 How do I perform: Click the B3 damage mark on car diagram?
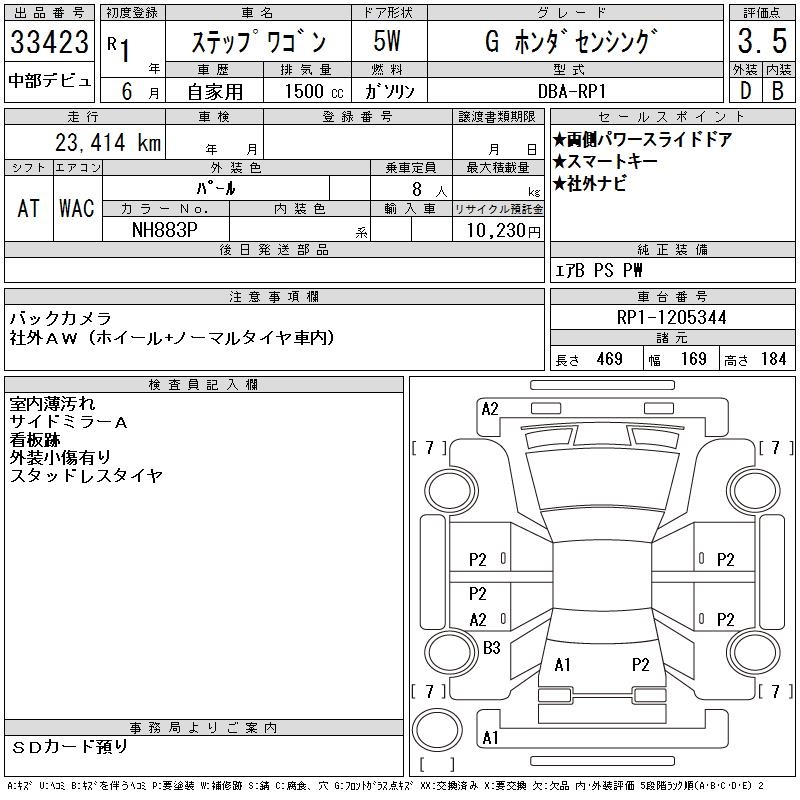pyautogui.click(x=491, y=648)
